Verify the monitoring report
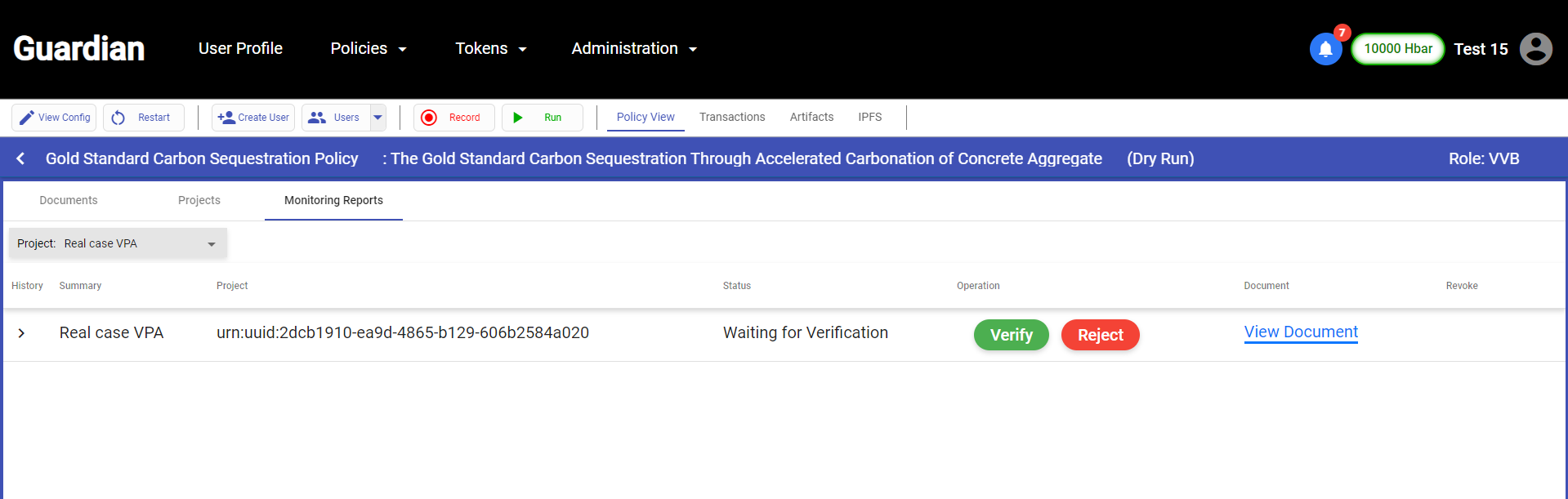The image size is (1568, 499). coord(1012,335)
